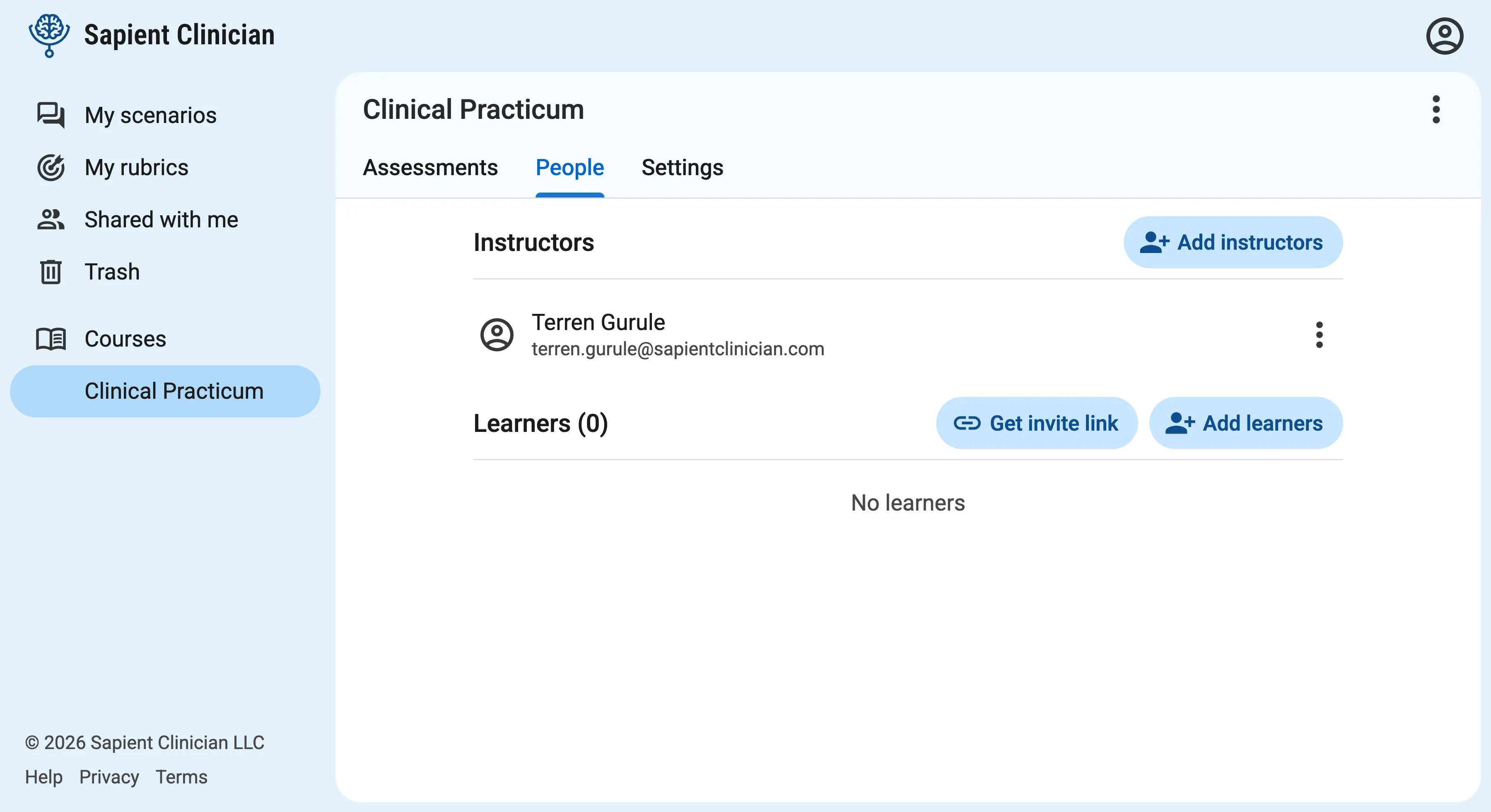Click the Sapient Clinician brain logo

tap(49, 35)
